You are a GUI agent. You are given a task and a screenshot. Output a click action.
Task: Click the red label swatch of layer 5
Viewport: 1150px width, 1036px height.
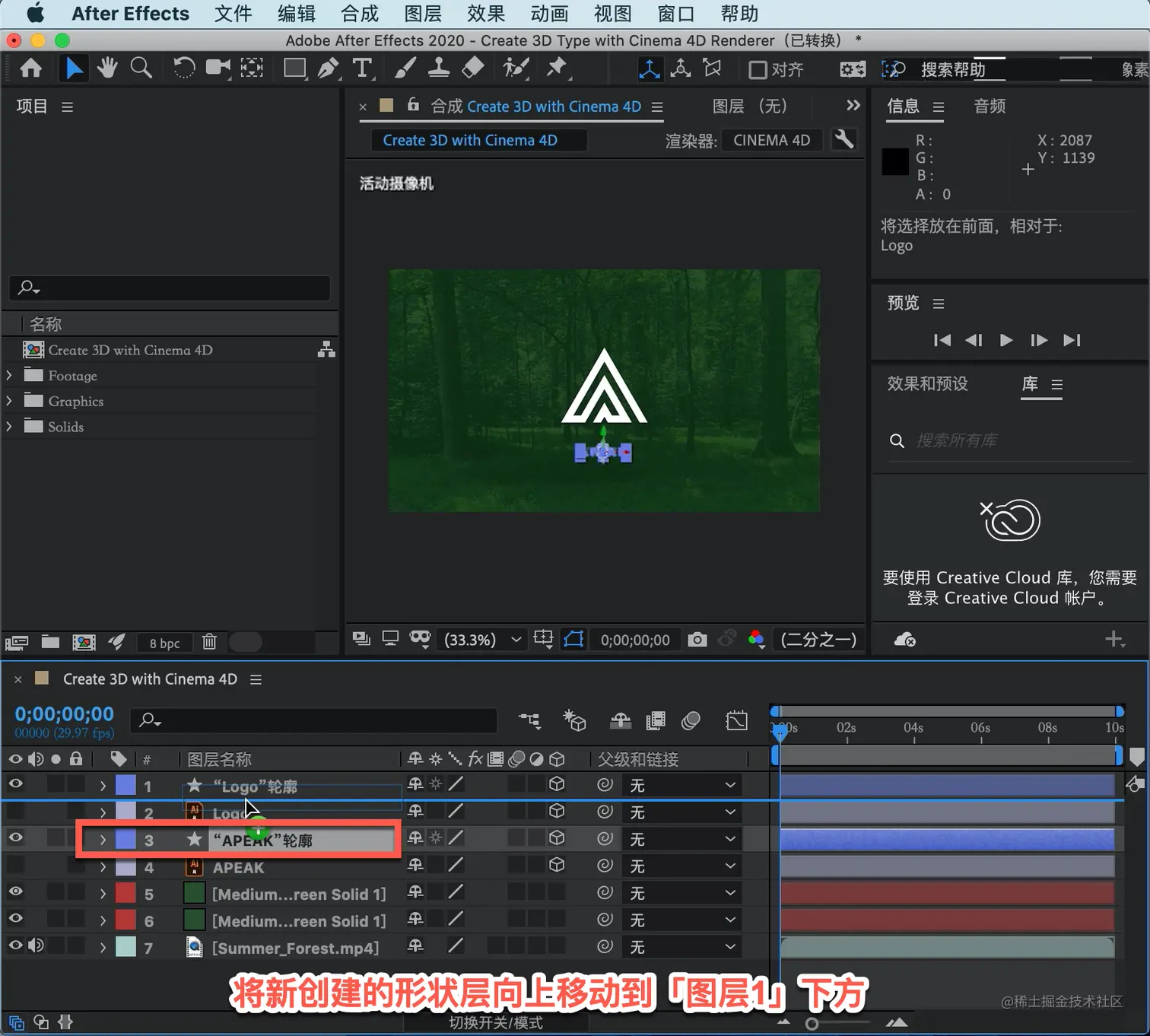pos(125,893)
